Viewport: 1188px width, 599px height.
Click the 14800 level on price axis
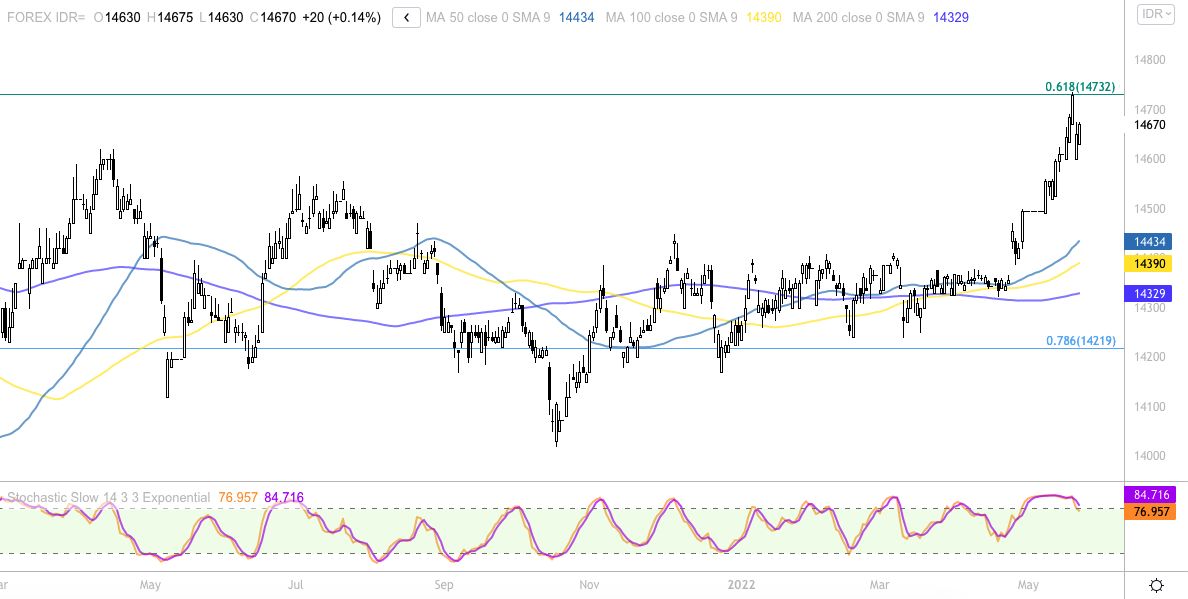[1151, 60]
